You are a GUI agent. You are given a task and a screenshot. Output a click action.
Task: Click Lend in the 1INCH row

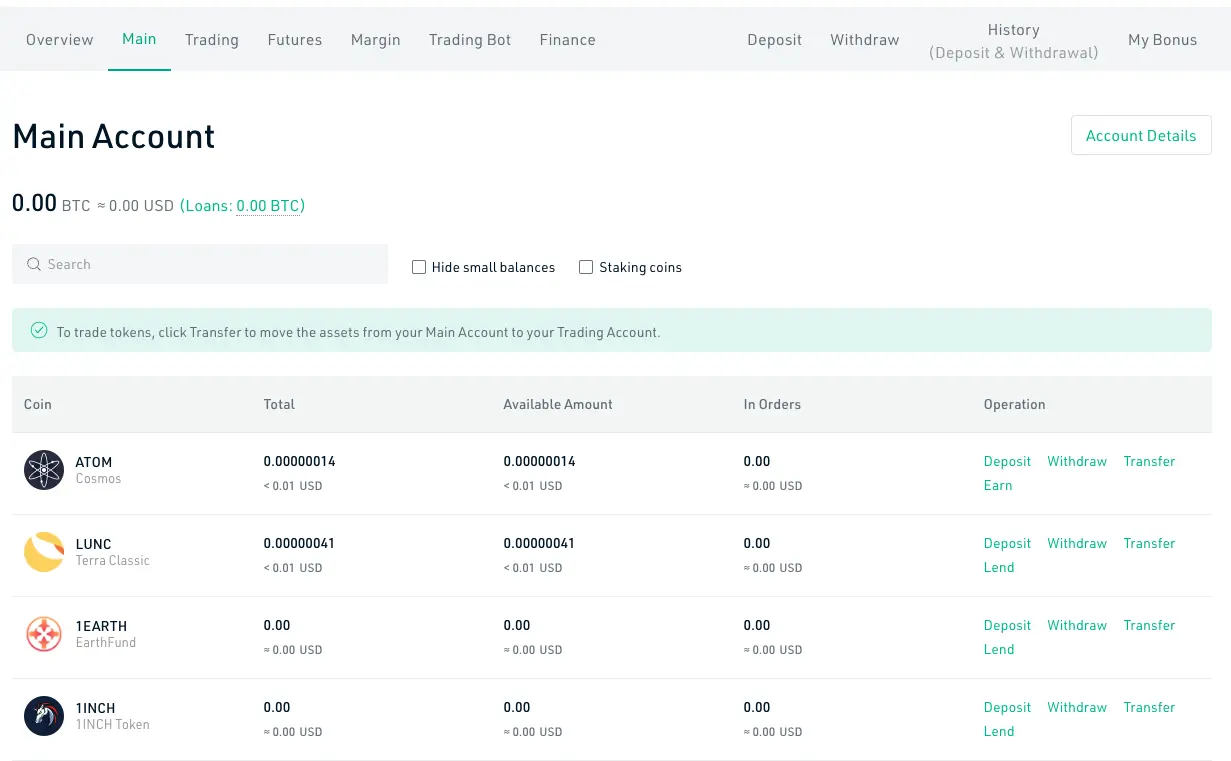(999, 731)
